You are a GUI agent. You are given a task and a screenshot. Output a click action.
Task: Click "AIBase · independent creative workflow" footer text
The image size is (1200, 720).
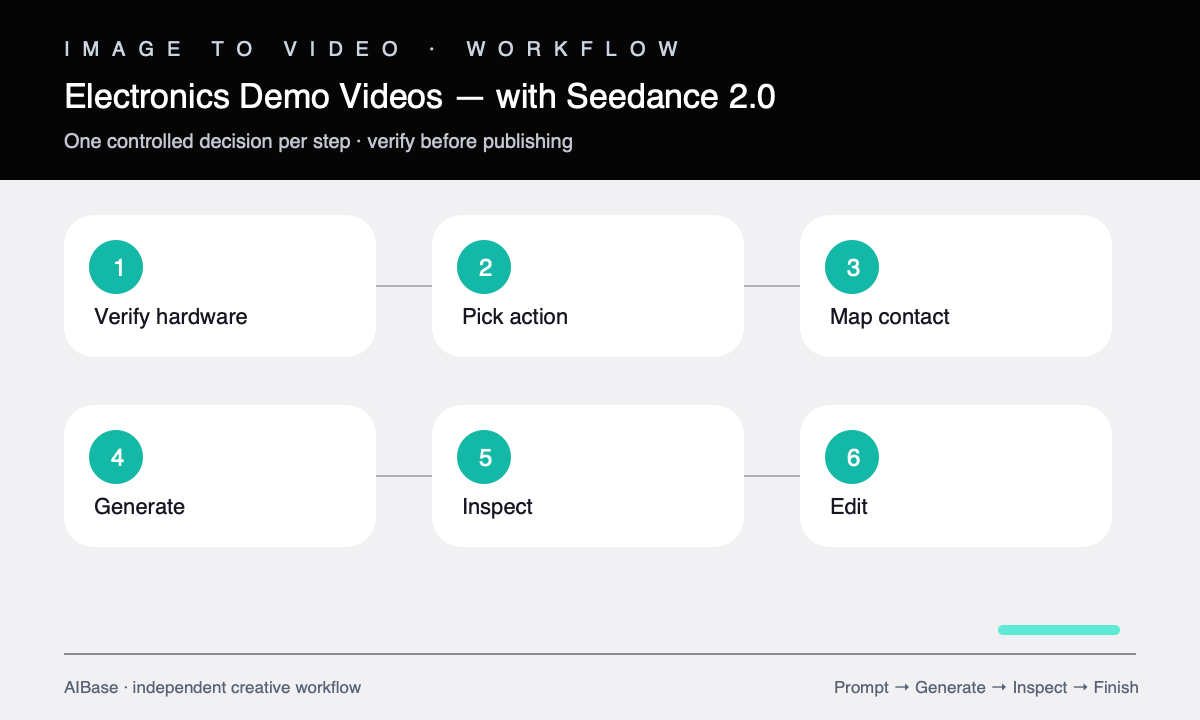pyautogui.click(x=213, y=687)
